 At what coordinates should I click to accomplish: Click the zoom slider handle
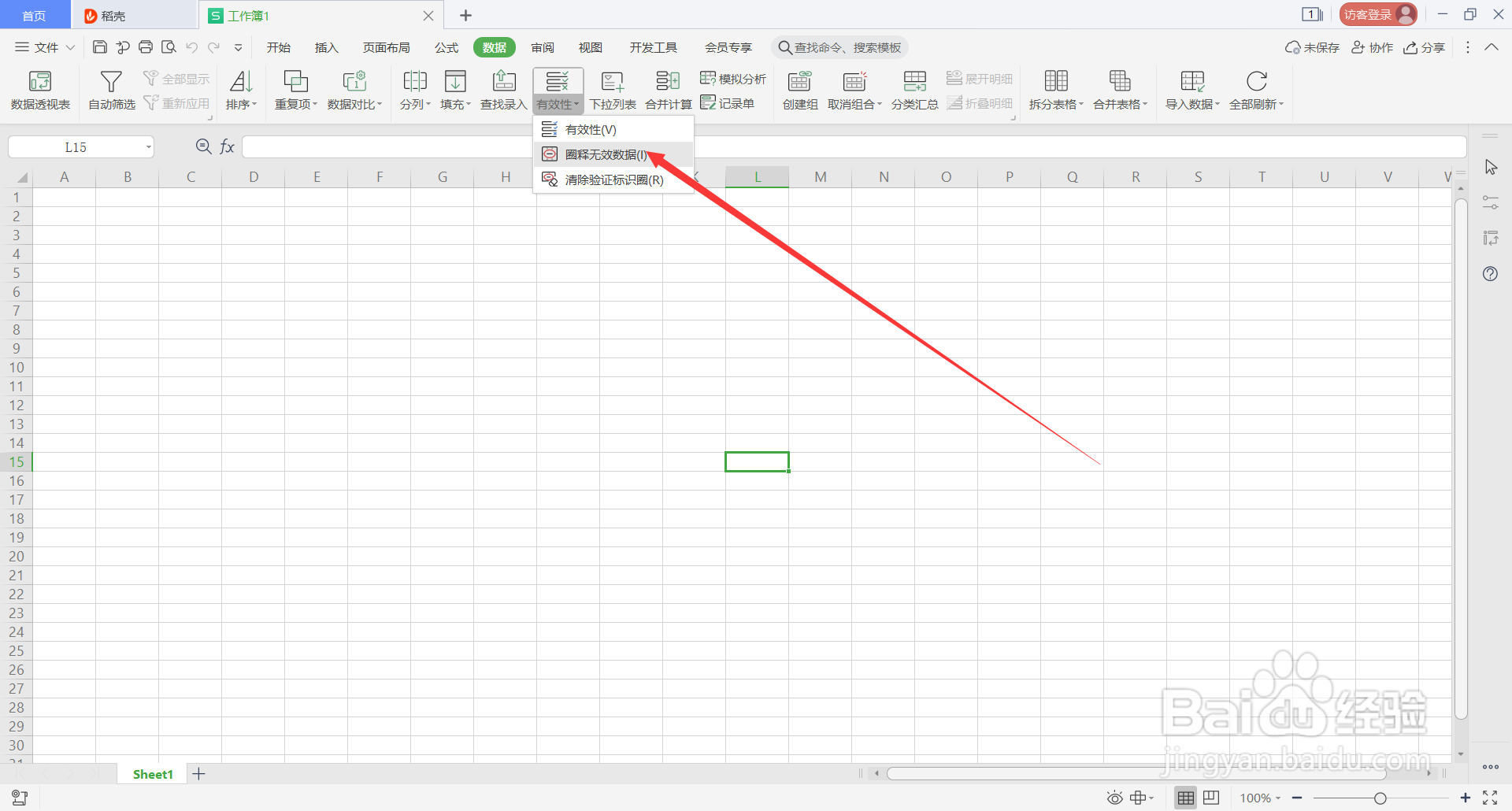coord(1380,798)
